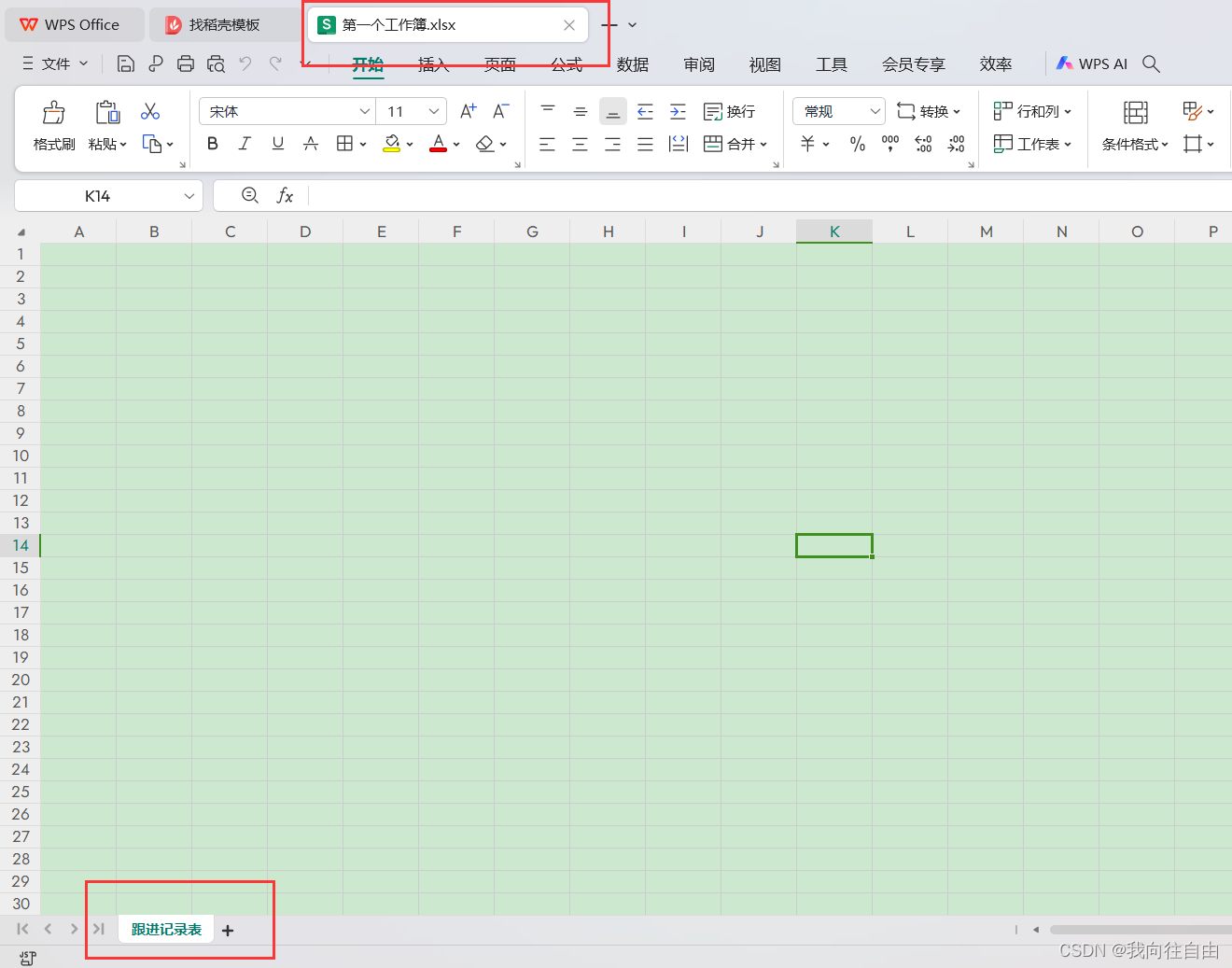Click the Paste (粘贴) clipboard icon
This screenshot has height=968, width=1232.
tap(107, 112)
